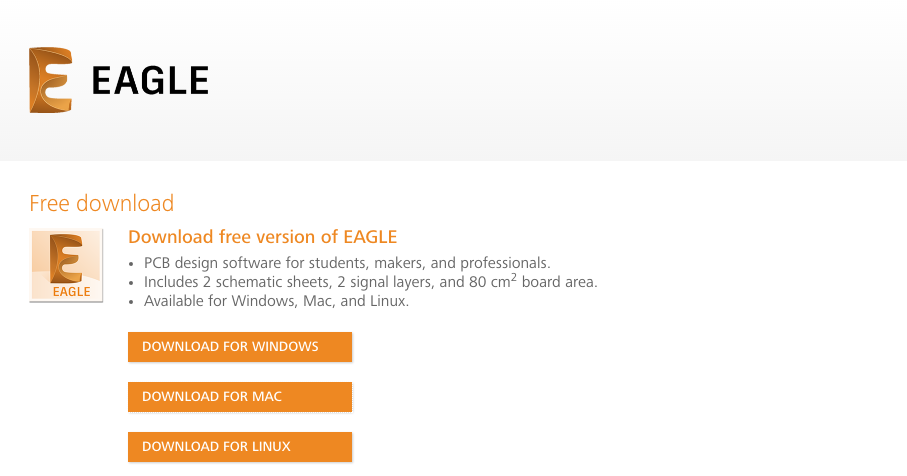Select the Download for Linux button

click(240, 447)
